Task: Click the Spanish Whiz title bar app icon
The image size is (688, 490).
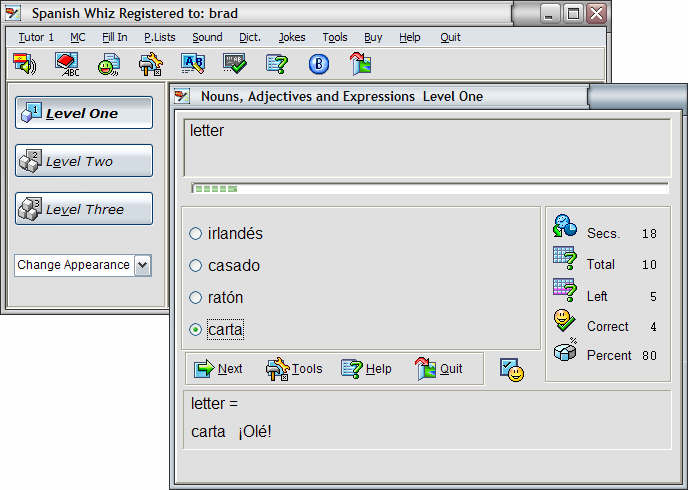Action: [x=13, y=13]
